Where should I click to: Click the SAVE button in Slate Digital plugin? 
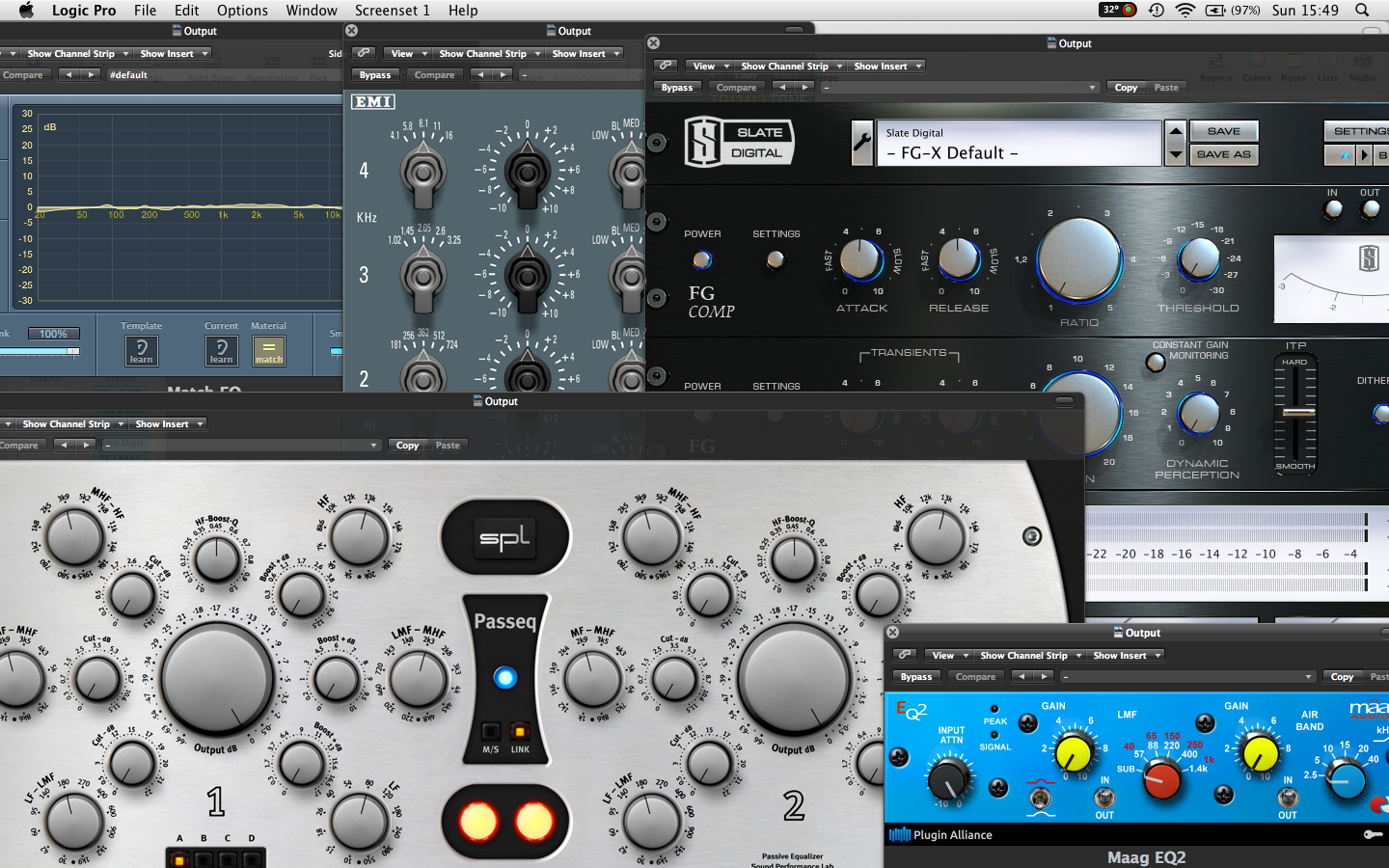[x=1223, y=131]
